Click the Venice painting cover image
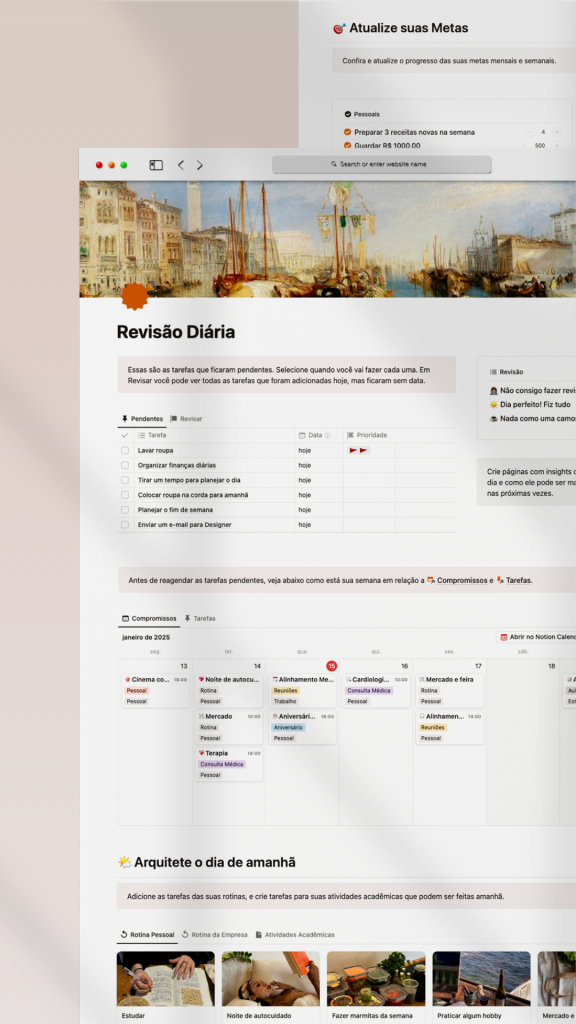576x1024 pixels. point(328,239)
